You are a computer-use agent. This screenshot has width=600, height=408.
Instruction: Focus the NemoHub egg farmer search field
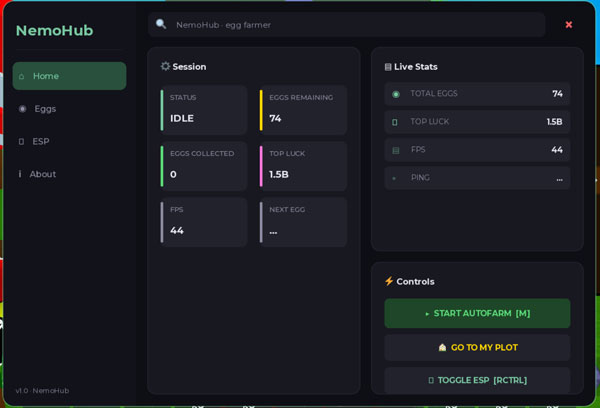tap(346, 25)
